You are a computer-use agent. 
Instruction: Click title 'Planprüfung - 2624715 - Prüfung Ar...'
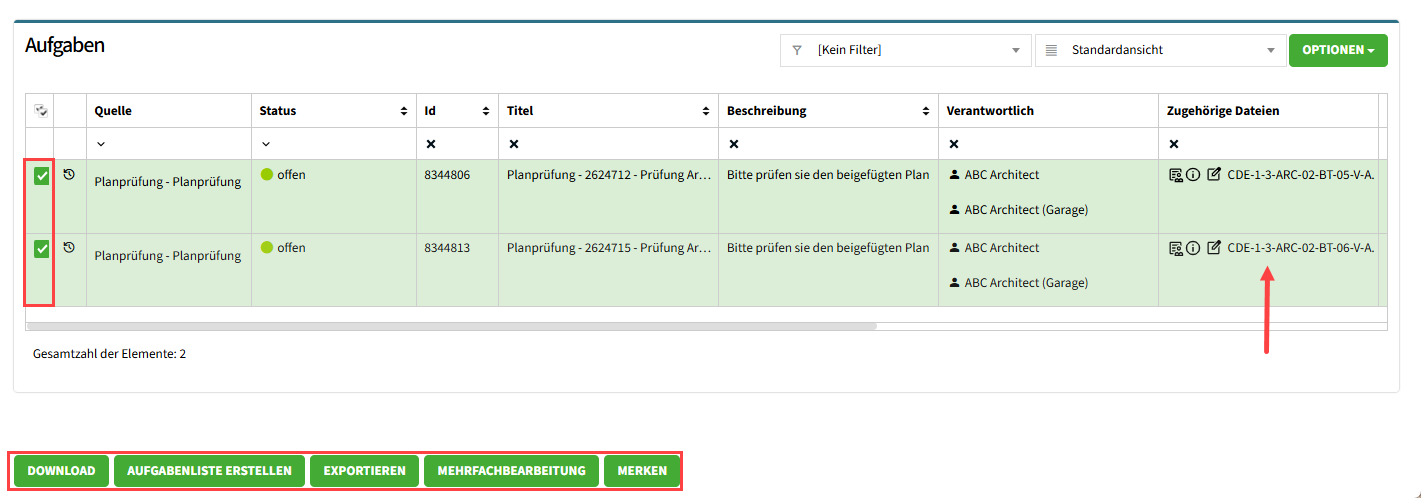[x=609, y=248]
